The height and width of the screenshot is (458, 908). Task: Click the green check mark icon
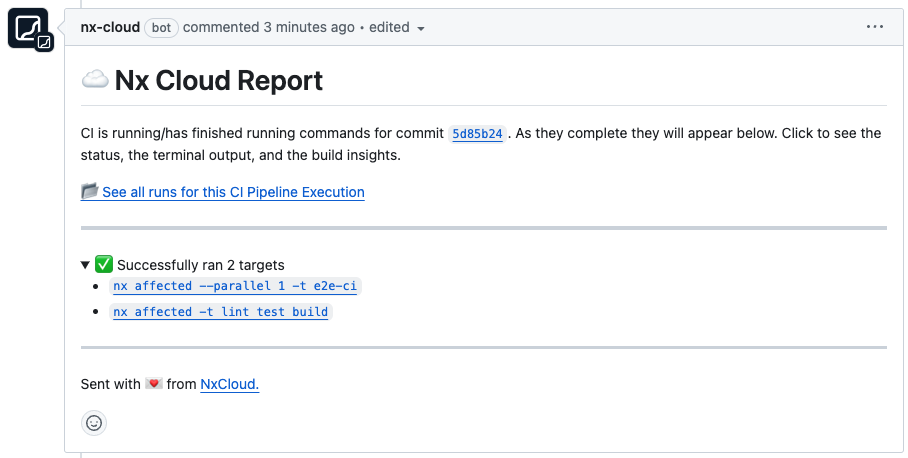point(104,265)
